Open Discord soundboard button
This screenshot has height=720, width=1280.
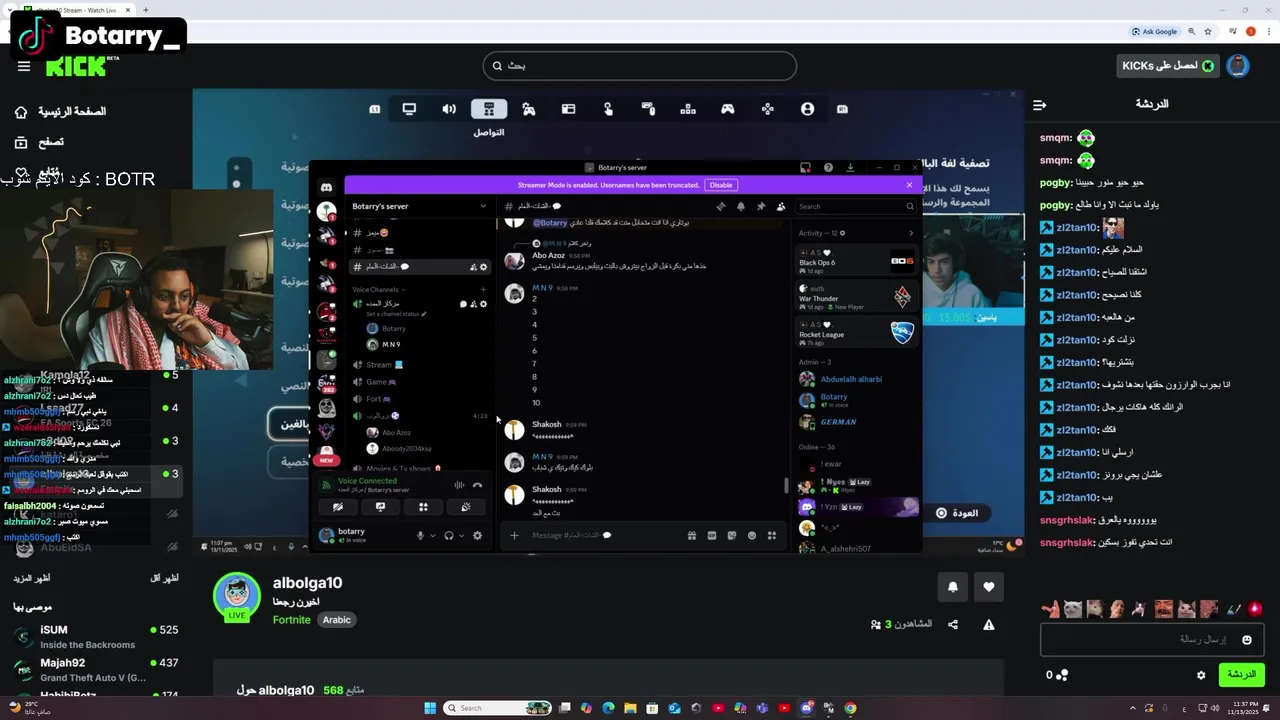click(466, 507)
